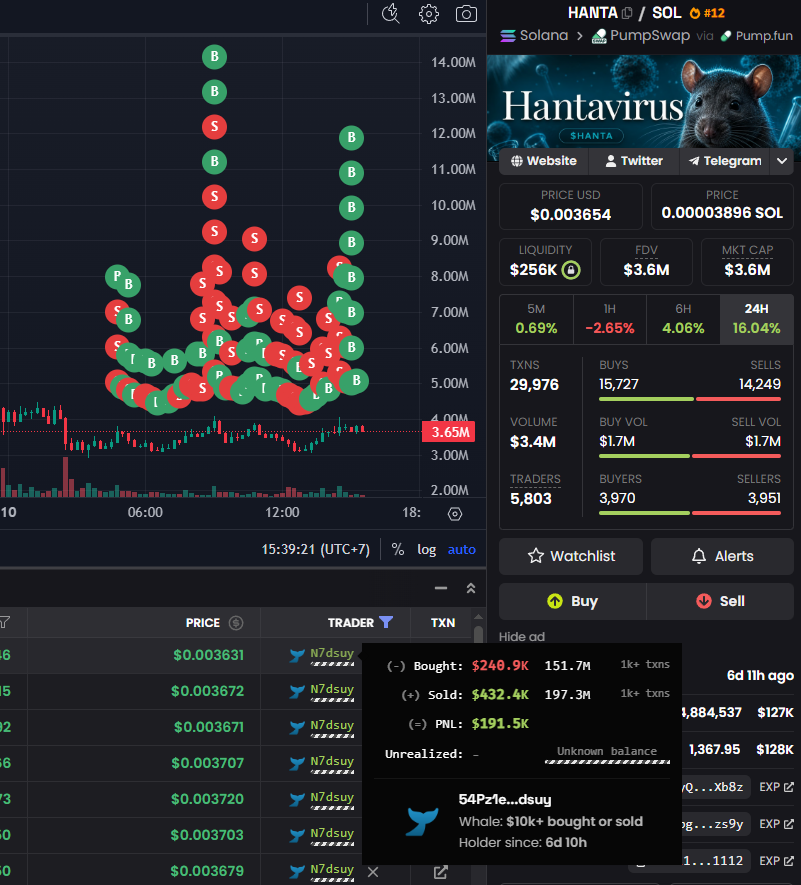Click N7dsuy trader at price $0.003671

(x=331, y=727)
